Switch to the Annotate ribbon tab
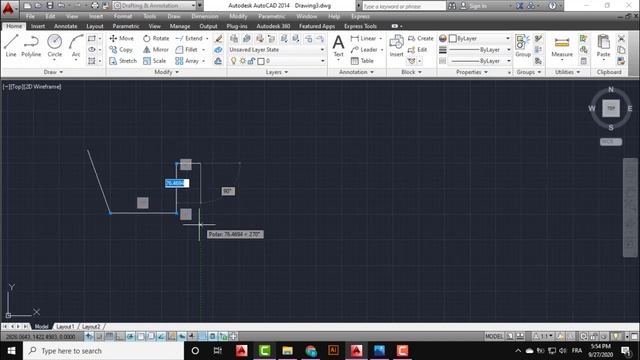This screenshot has width=640, height=360. (x=66, y=26)
